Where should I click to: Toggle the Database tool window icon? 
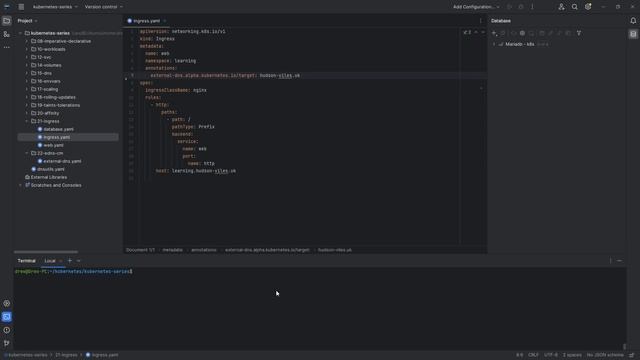point(633,34)
